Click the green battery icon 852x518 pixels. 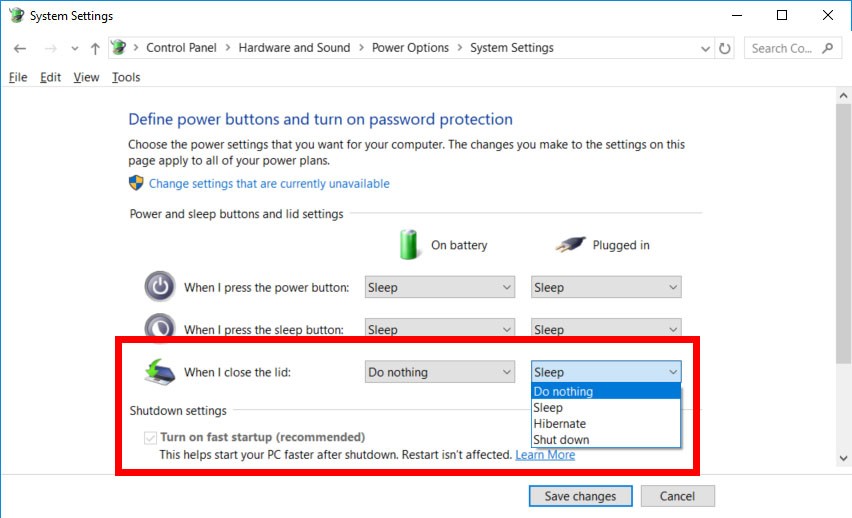409,245
